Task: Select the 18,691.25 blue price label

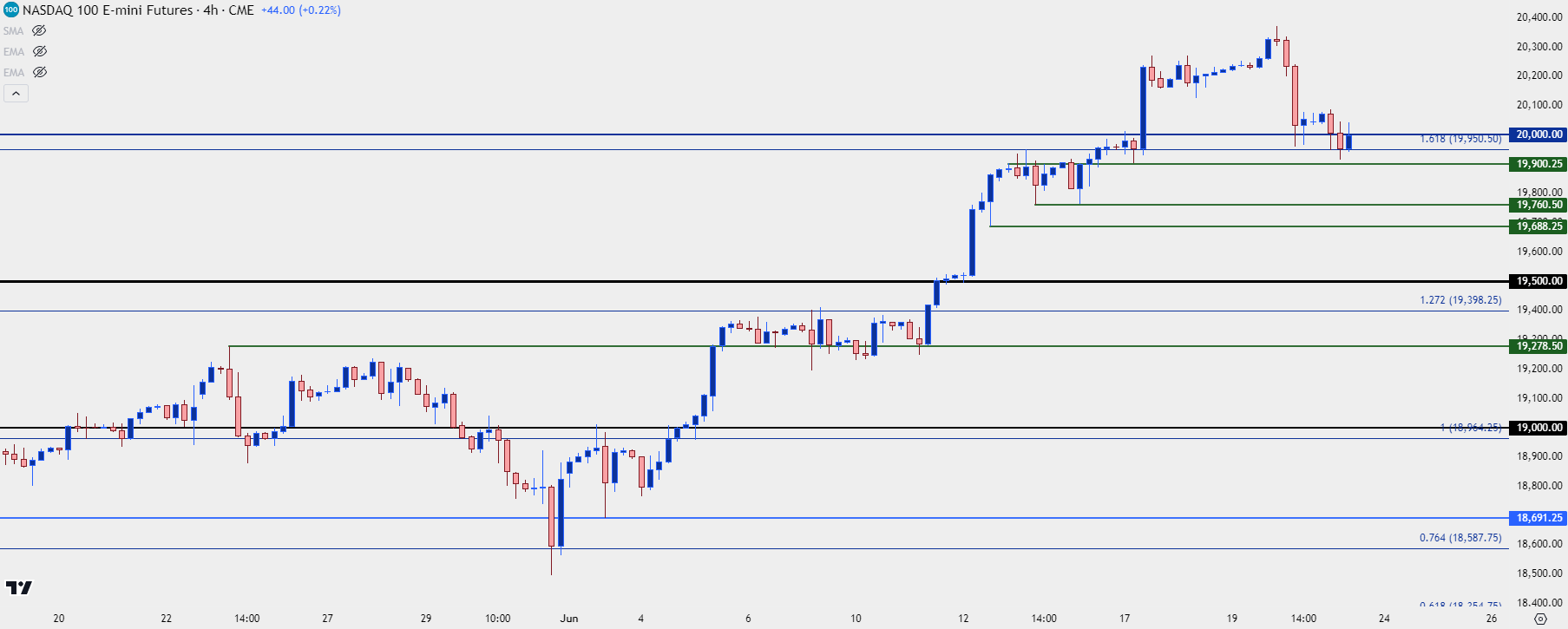Action: tap(1539, 518)
